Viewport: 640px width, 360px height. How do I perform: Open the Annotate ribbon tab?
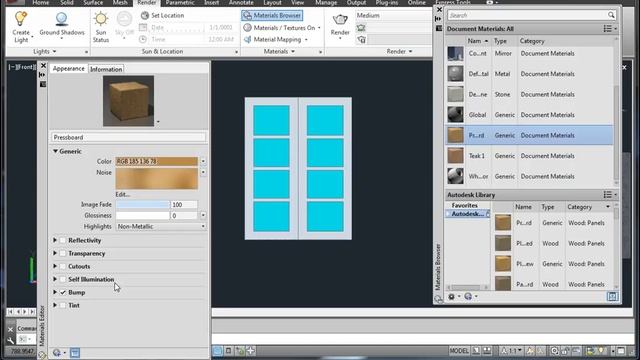click(241, 2)
